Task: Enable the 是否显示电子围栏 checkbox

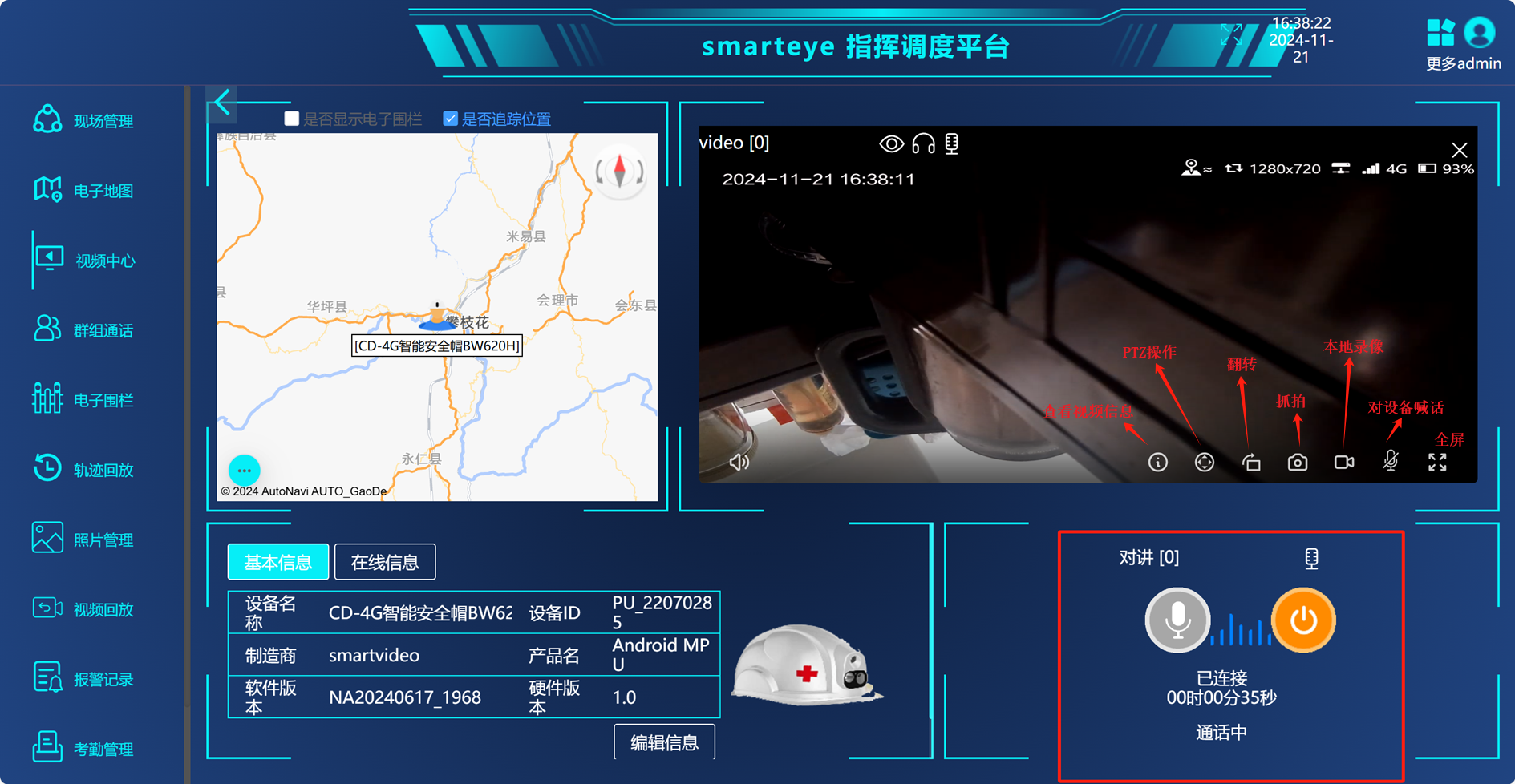Action: (x=292, y=119)
